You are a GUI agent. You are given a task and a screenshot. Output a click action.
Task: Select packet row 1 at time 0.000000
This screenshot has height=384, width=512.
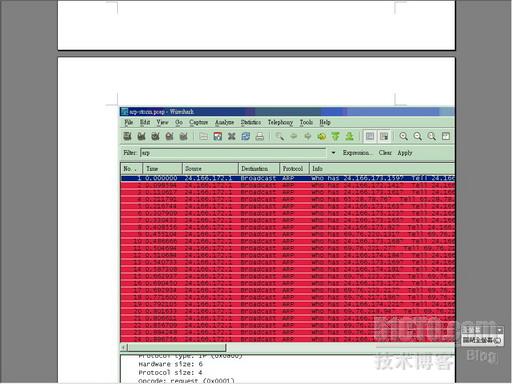tap(287, 178)
